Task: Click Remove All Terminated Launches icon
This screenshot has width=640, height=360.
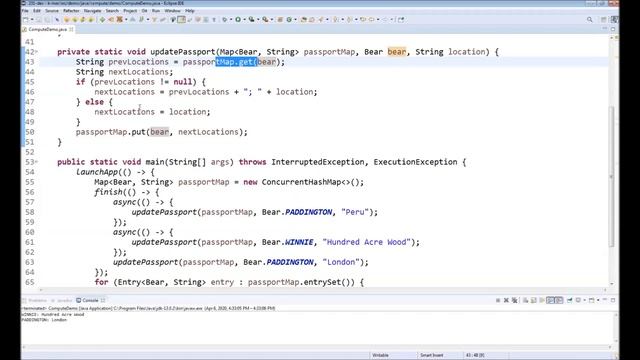Action: (515, 300)
